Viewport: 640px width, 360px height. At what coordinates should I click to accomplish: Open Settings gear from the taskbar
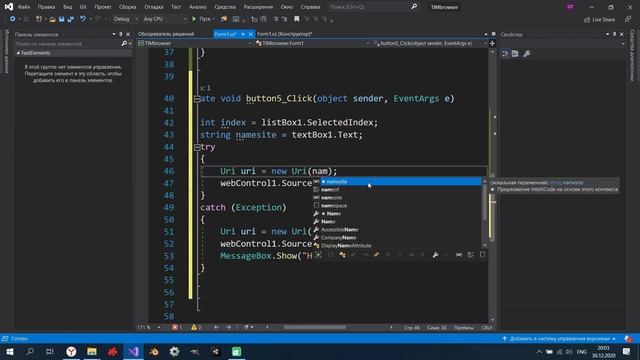[175, 351]
